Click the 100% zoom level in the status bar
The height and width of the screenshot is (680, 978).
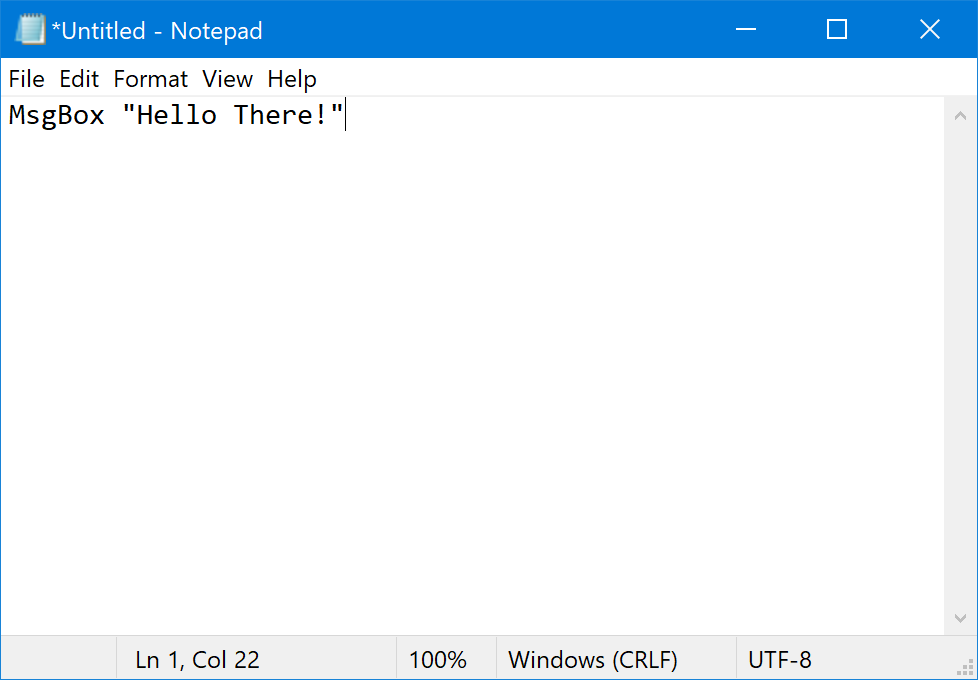coord(438,660)
